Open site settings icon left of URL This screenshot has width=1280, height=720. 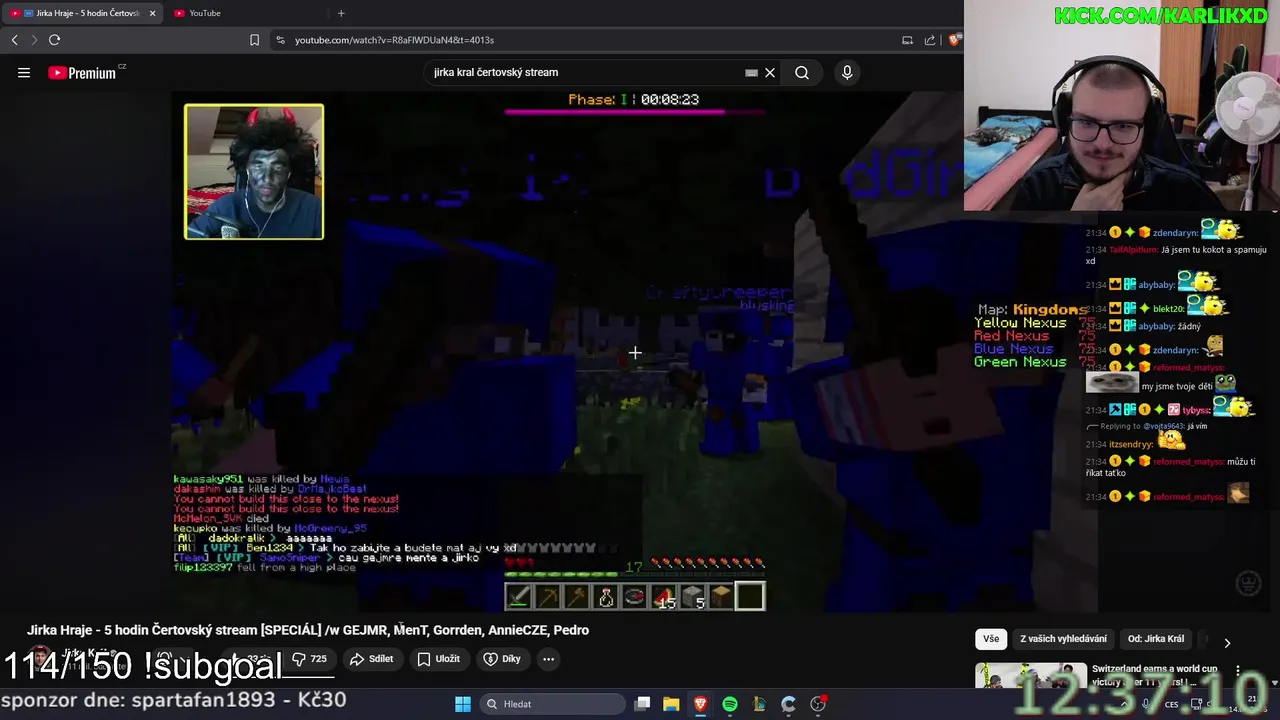pyautogui.click(x=280, y=40)
